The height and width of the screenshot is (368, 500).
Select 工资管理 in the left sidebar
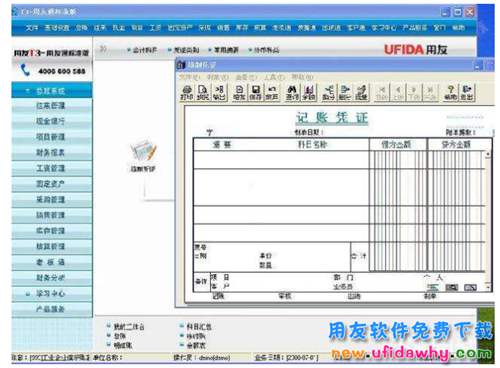(52, 168)
